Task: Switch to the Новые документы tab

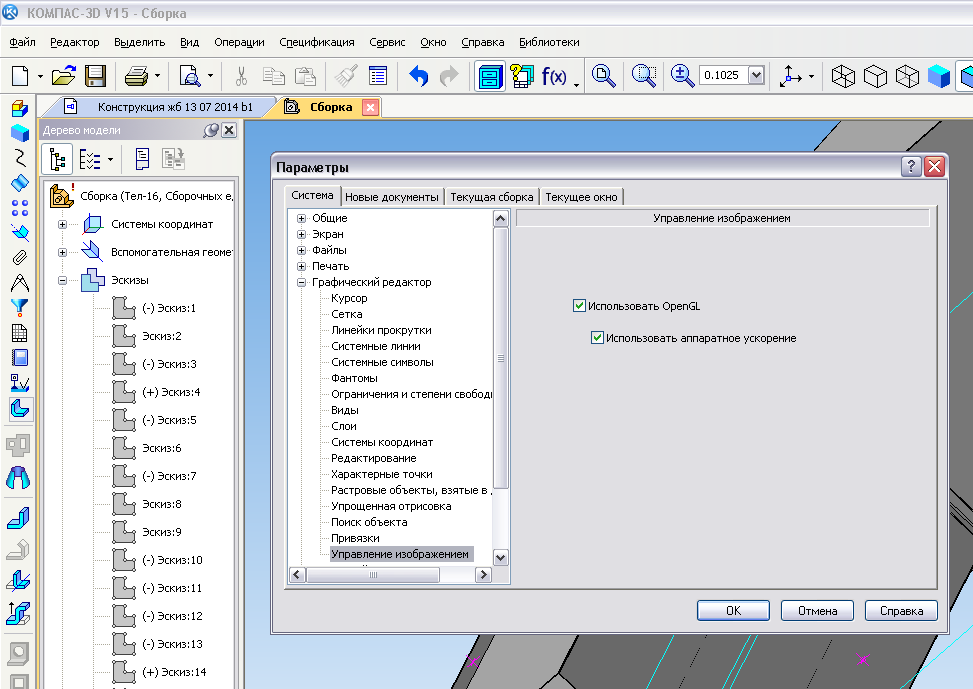Action: click(x=391, y=197)
